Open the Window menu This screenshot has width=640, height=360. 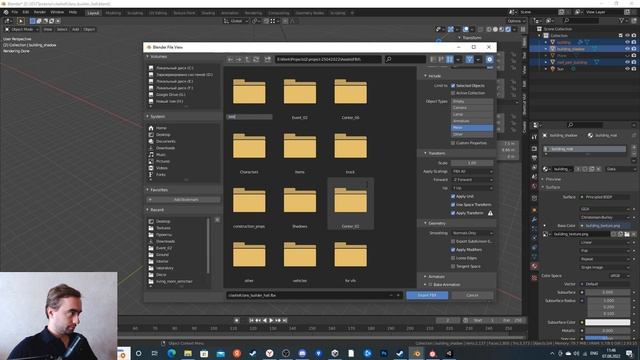click(x=57, y=12)
